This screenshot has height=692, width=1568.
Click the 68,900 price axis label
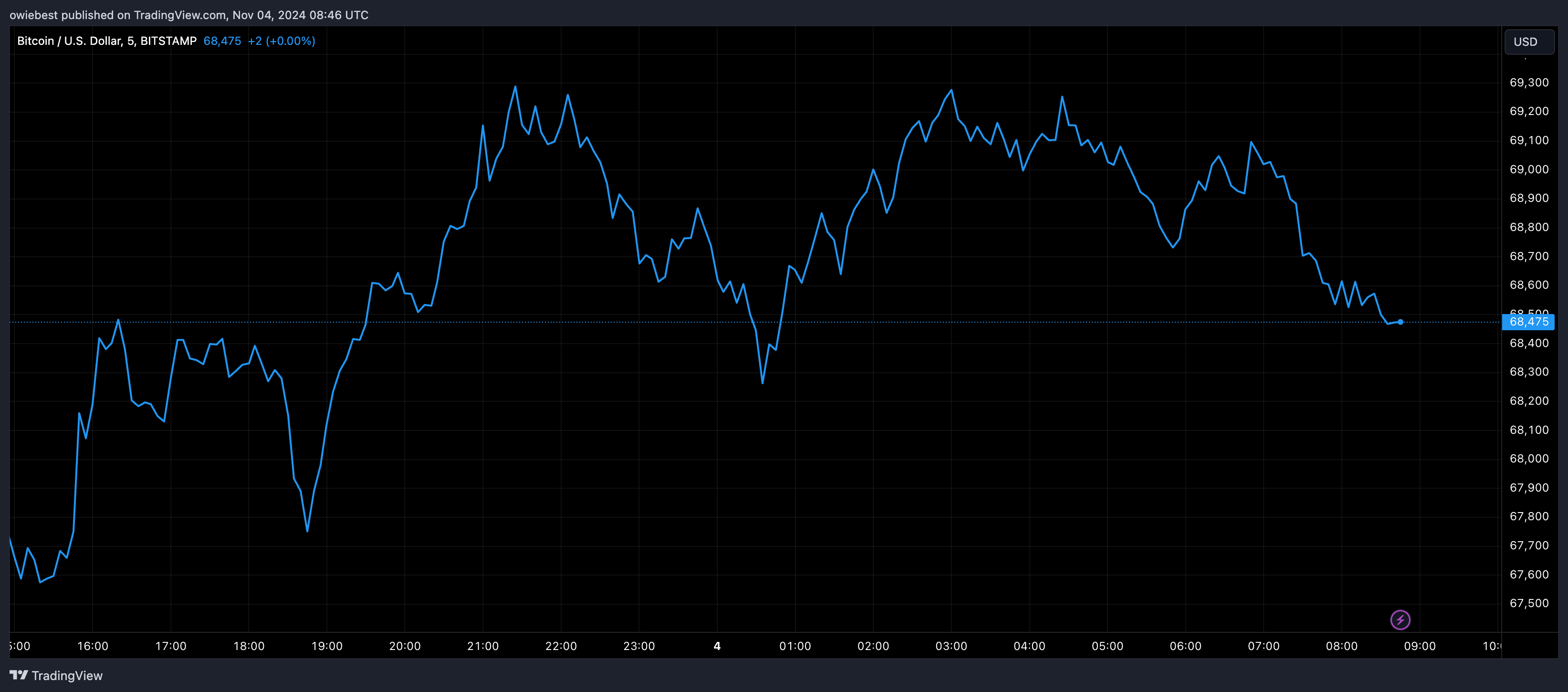click(1529, 198)
